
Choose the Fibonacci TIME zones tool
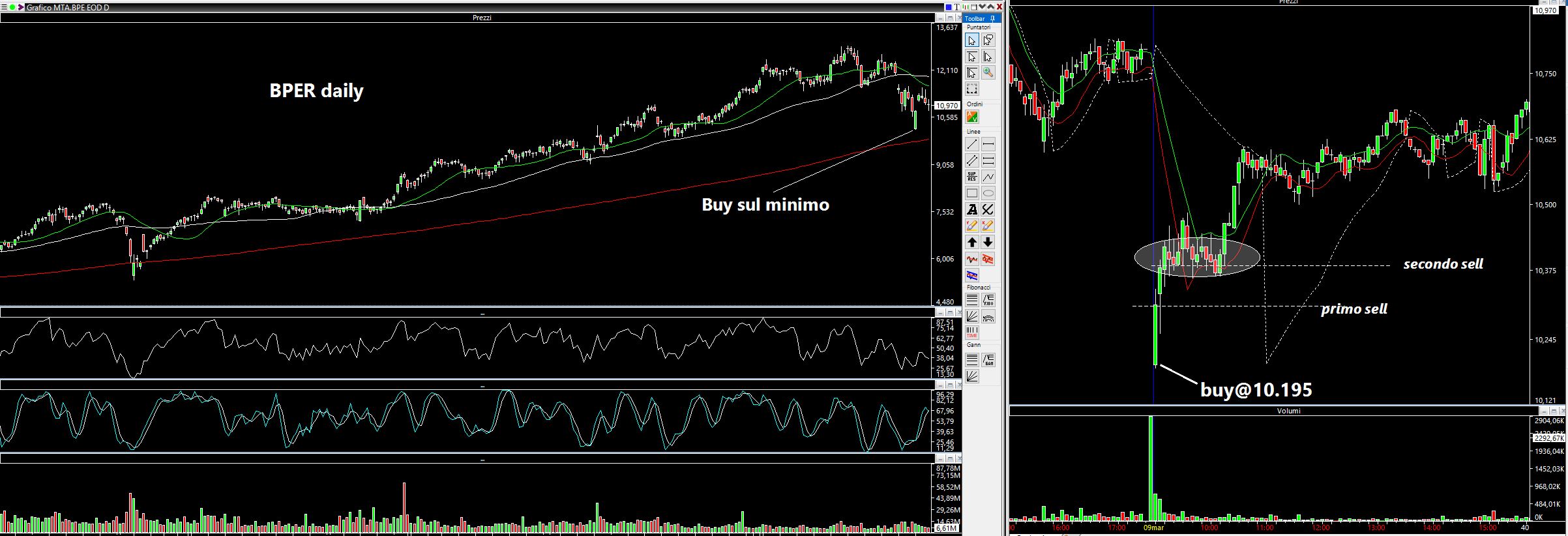point(971,333)
